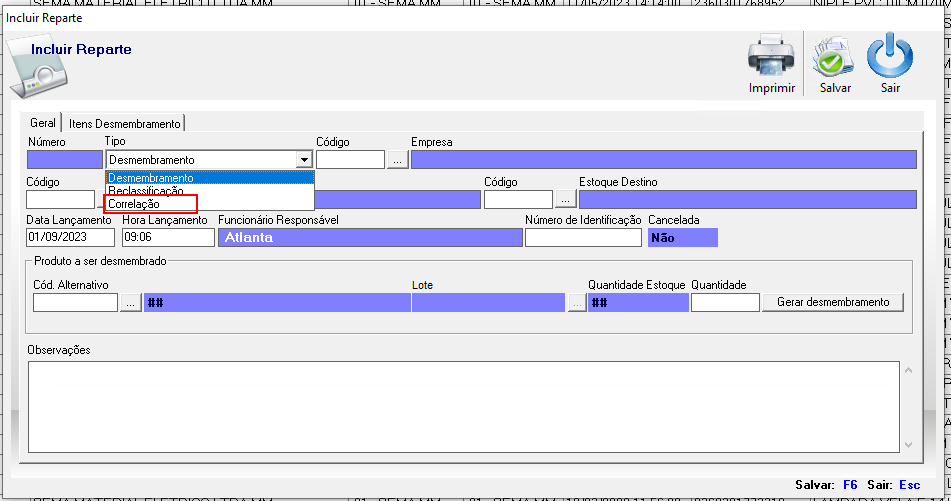Click the Hora Lançamento field
951x501 pixels.
pos(168,237)
